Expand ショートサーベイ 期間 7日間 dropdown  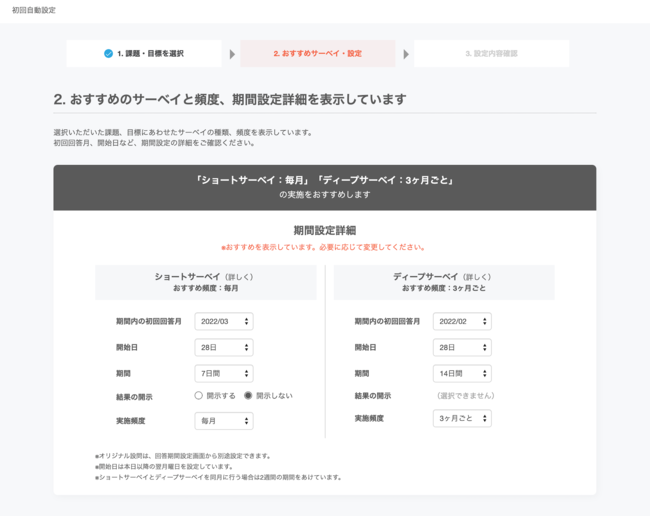coord(223,374)
